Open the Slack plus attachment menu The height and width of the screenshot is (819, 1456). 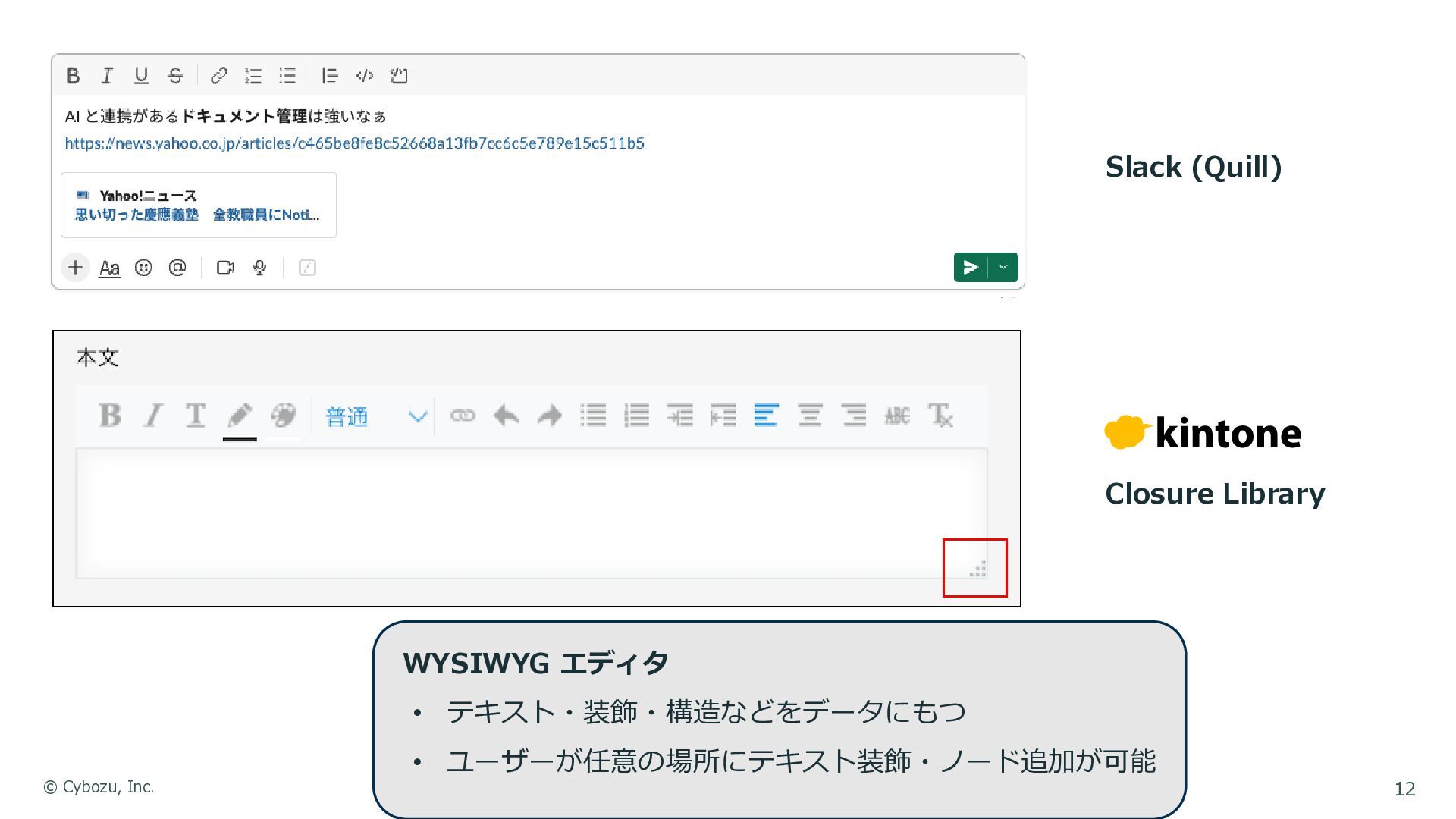75,267
